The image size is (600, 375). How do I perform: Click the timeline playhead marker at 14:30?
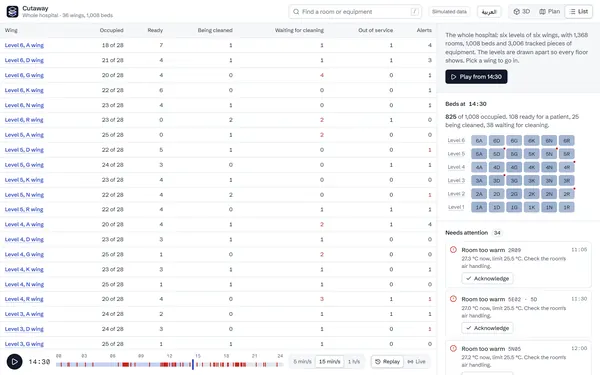click(193, 364)
